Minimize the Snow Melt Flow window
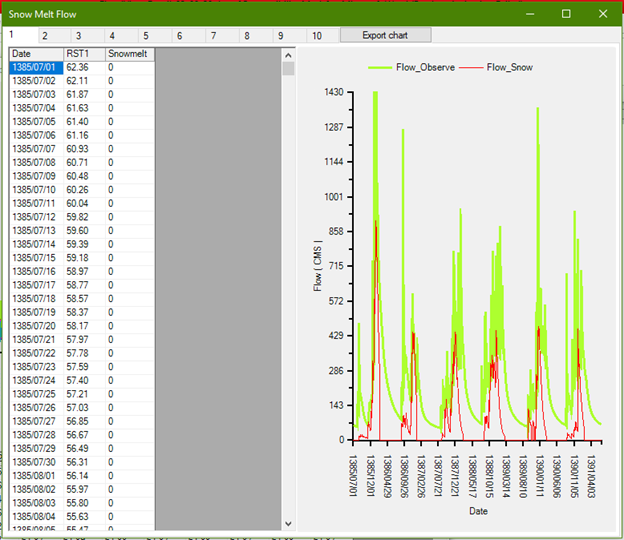Viewport: 624px width, 540px height. [x=529, y=14]
